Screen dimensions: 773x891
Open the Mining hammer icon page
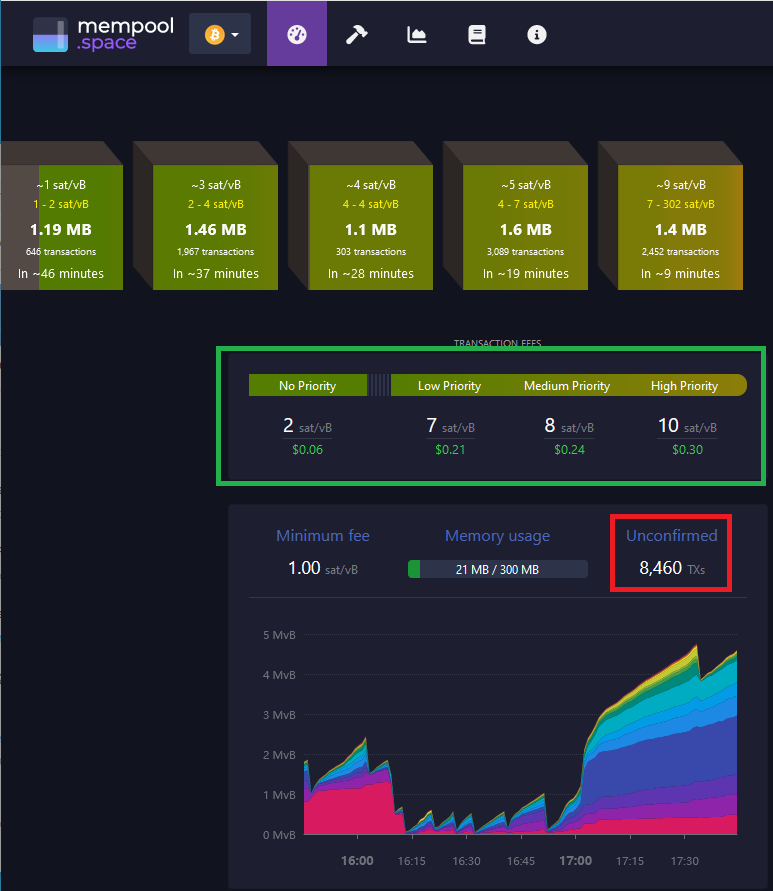click(357, 35)
